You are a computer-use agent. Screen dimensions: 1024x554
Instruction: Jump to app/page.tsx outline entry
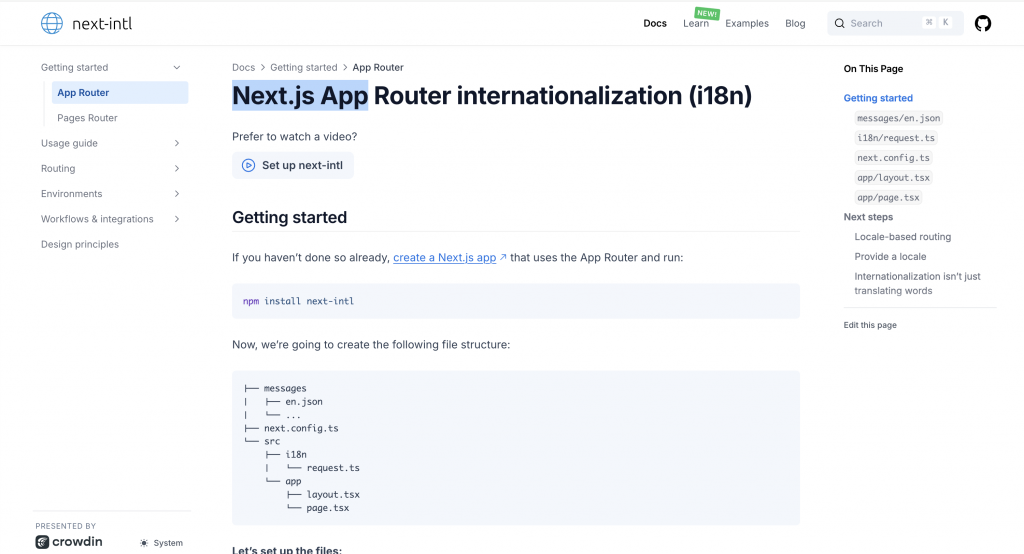(x=888, y=197)
